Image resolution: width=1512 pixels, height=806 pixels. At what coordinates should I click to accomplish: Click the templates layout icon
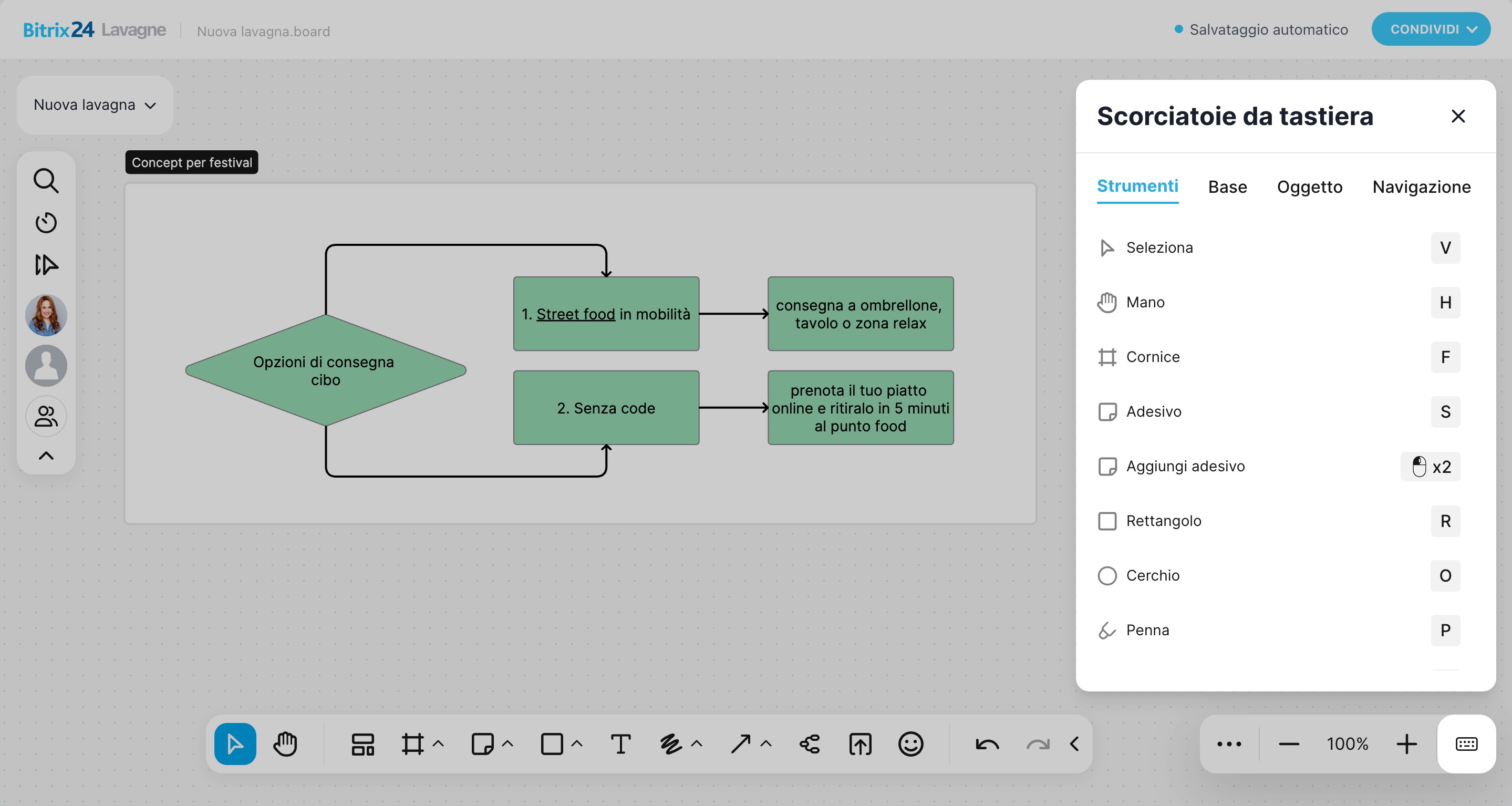pyautogui.click(x=363, y=744)
